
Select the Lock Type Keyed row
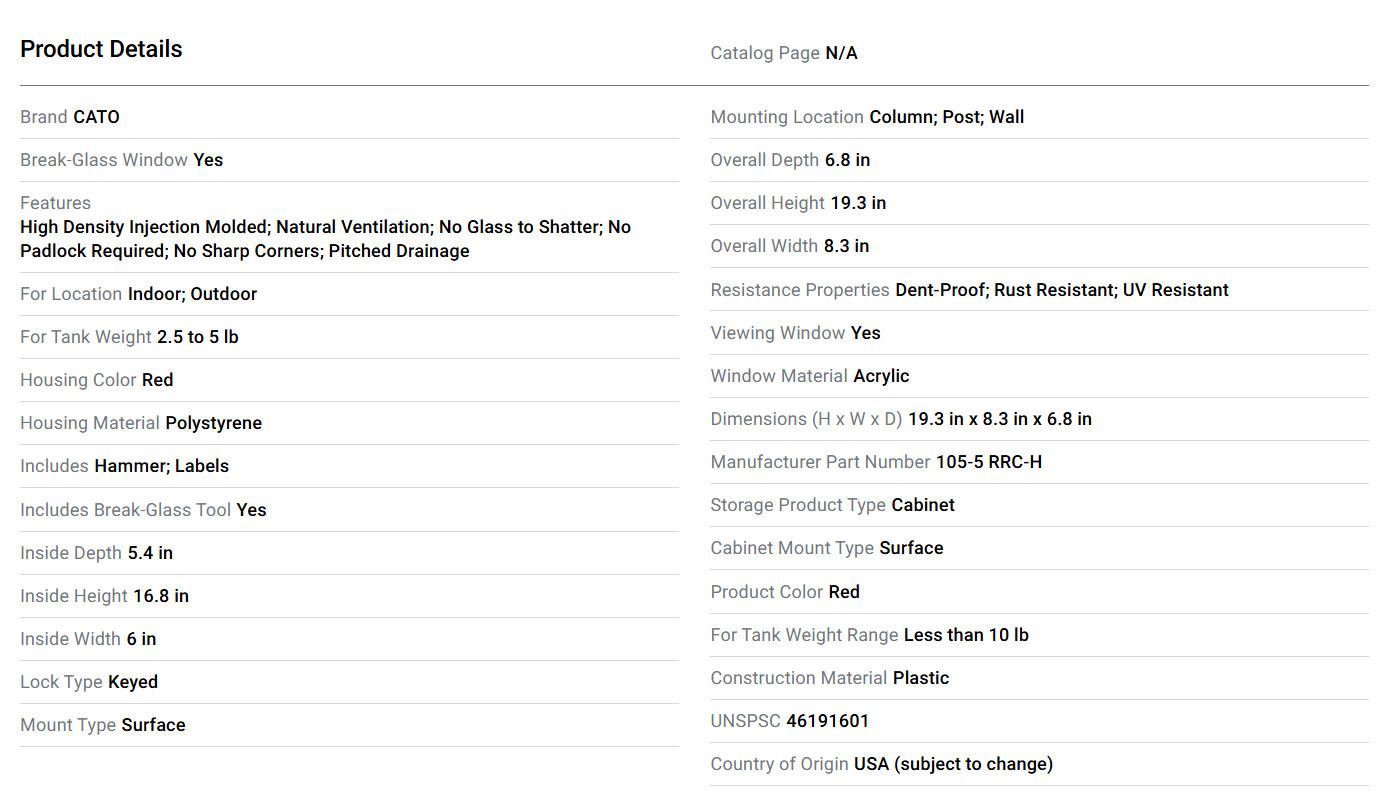[x=349, y=682]
